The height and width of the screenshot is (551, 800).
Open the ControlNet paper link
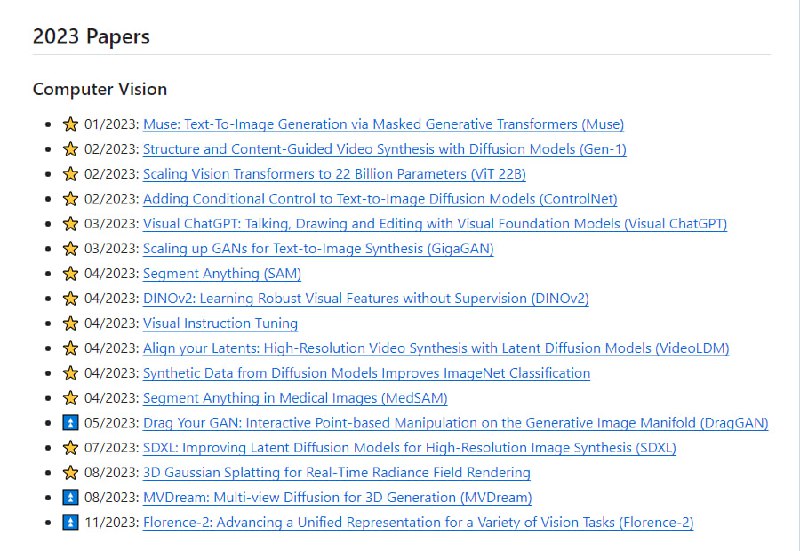(379, 199)
